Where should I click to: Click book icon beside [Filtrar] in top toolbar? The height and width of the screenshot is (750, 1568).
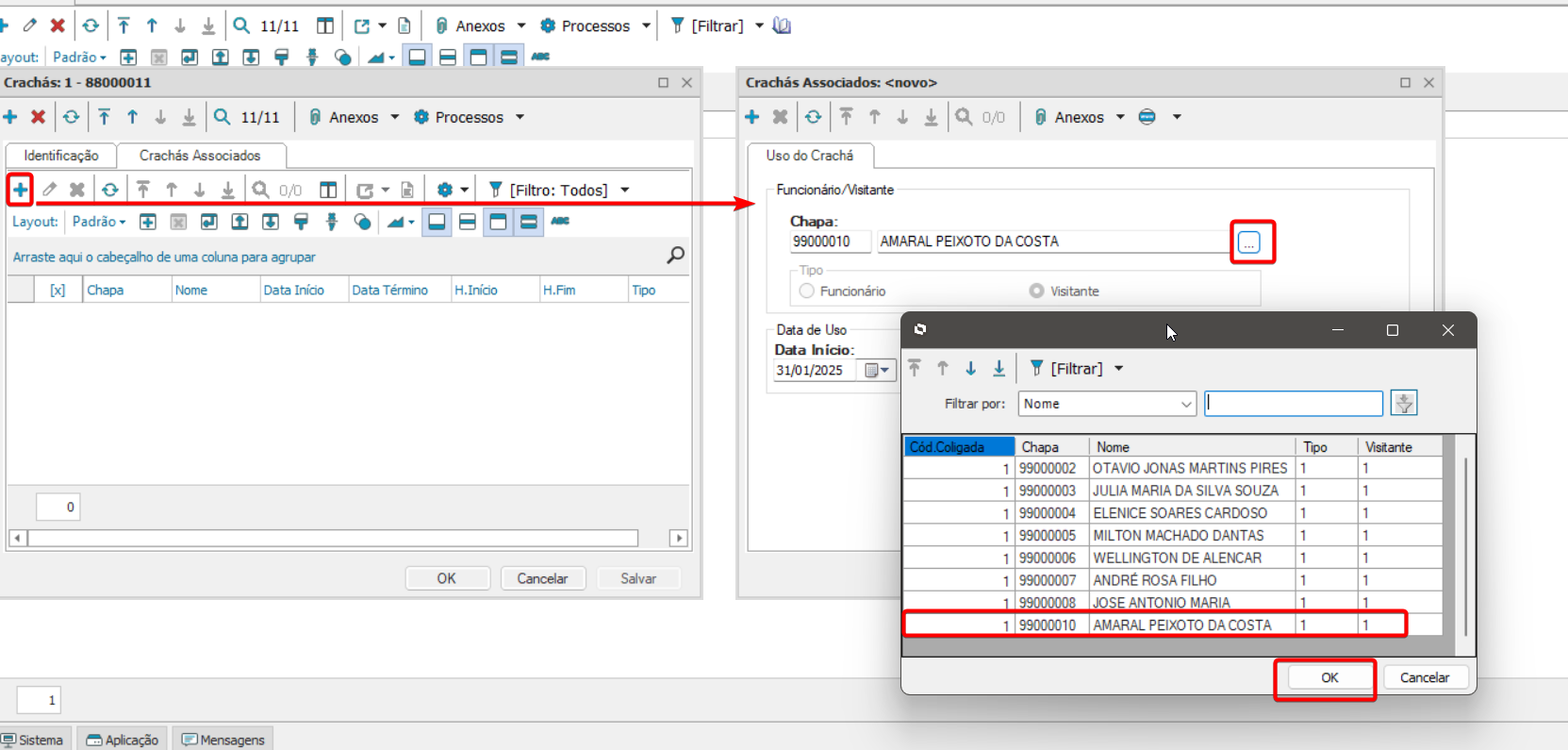pyautogui.click(x=782, y=25)
